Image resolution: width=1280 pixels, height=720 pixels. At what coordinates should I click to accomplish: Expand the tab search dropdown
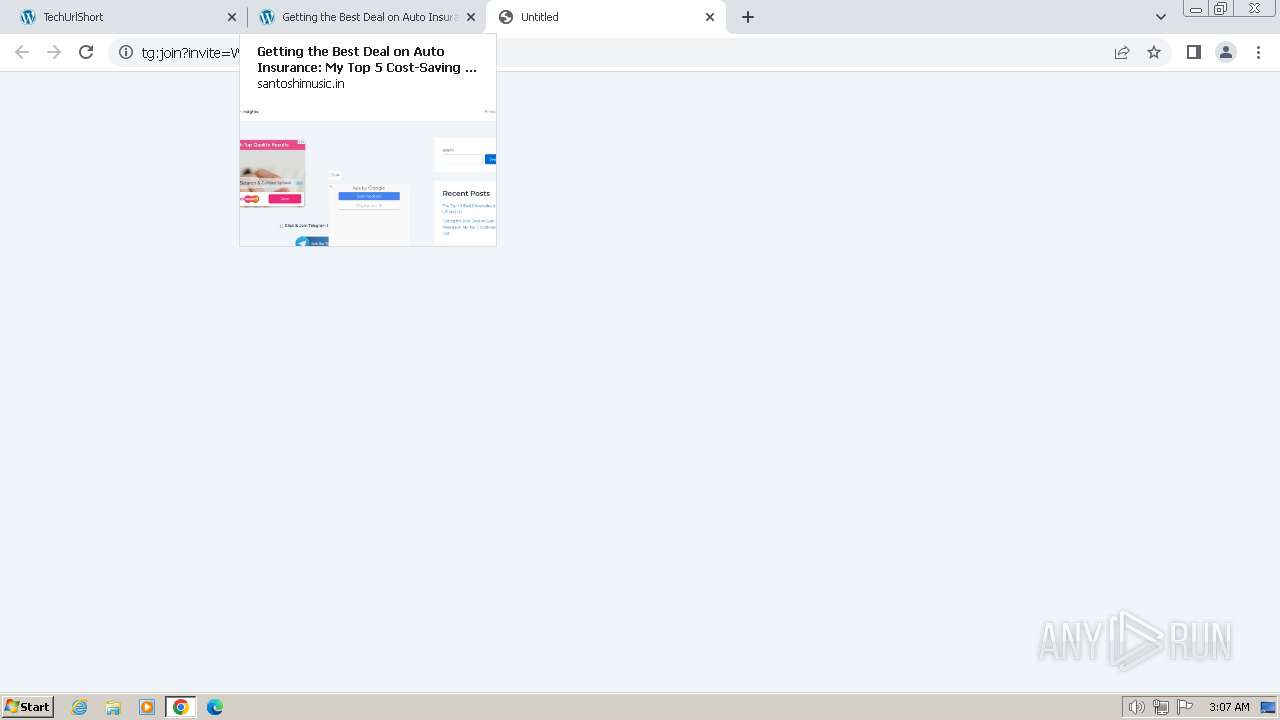(1160, 17)
